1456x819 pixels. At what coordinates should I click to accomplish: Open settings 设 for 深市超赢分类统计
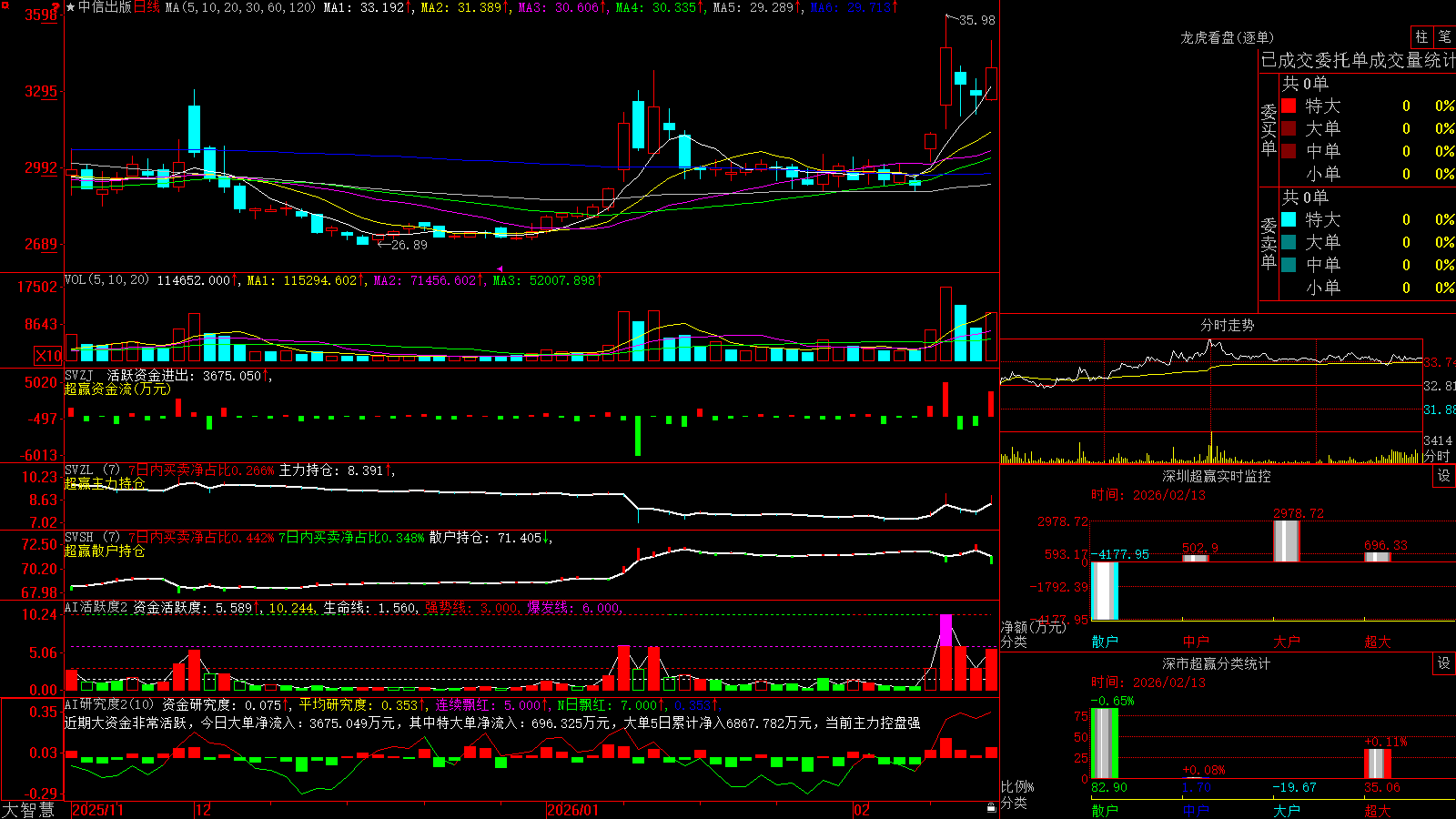coord(1444,663)
